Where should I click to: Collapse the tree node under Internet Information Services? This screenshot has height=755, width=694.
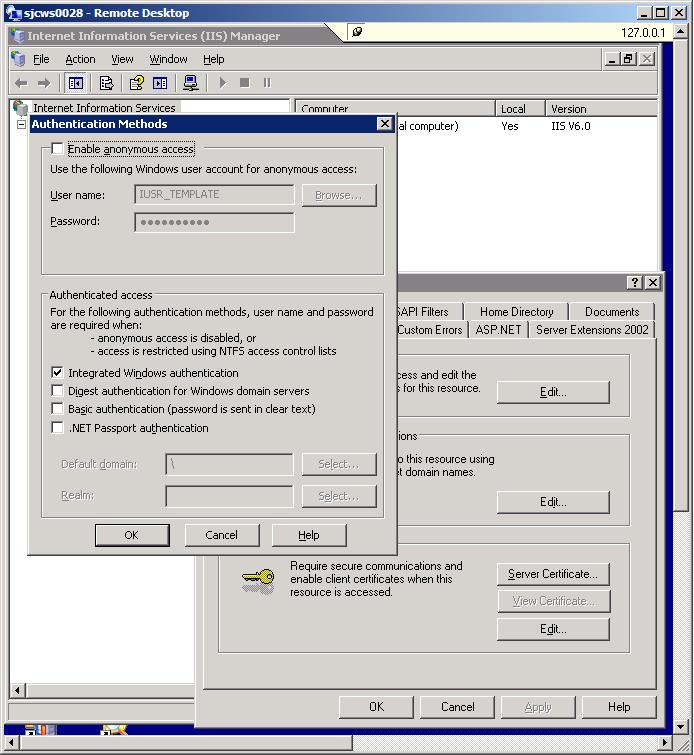pos(21,124)
